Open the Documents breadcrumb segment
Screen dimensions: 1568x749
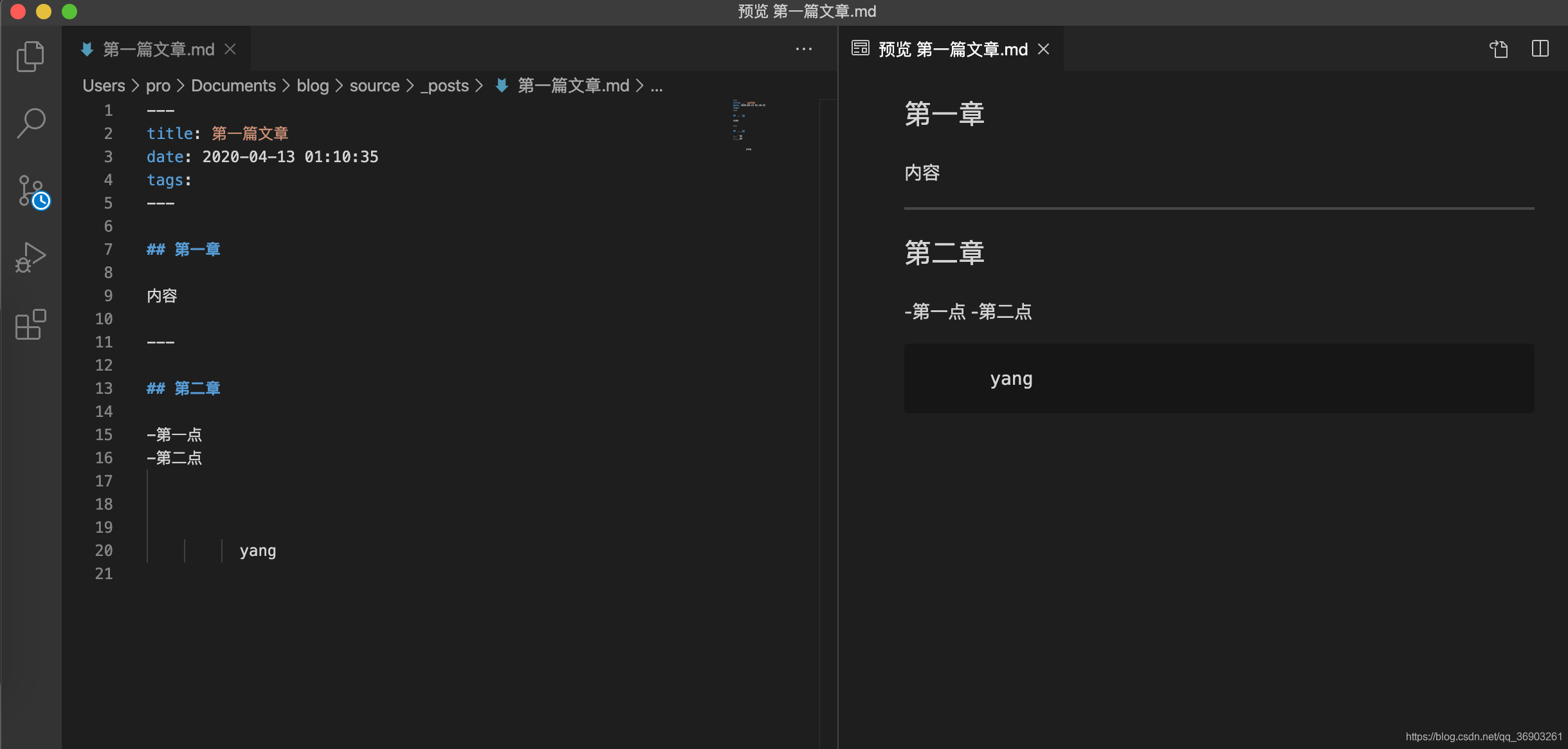pos(233,86)
